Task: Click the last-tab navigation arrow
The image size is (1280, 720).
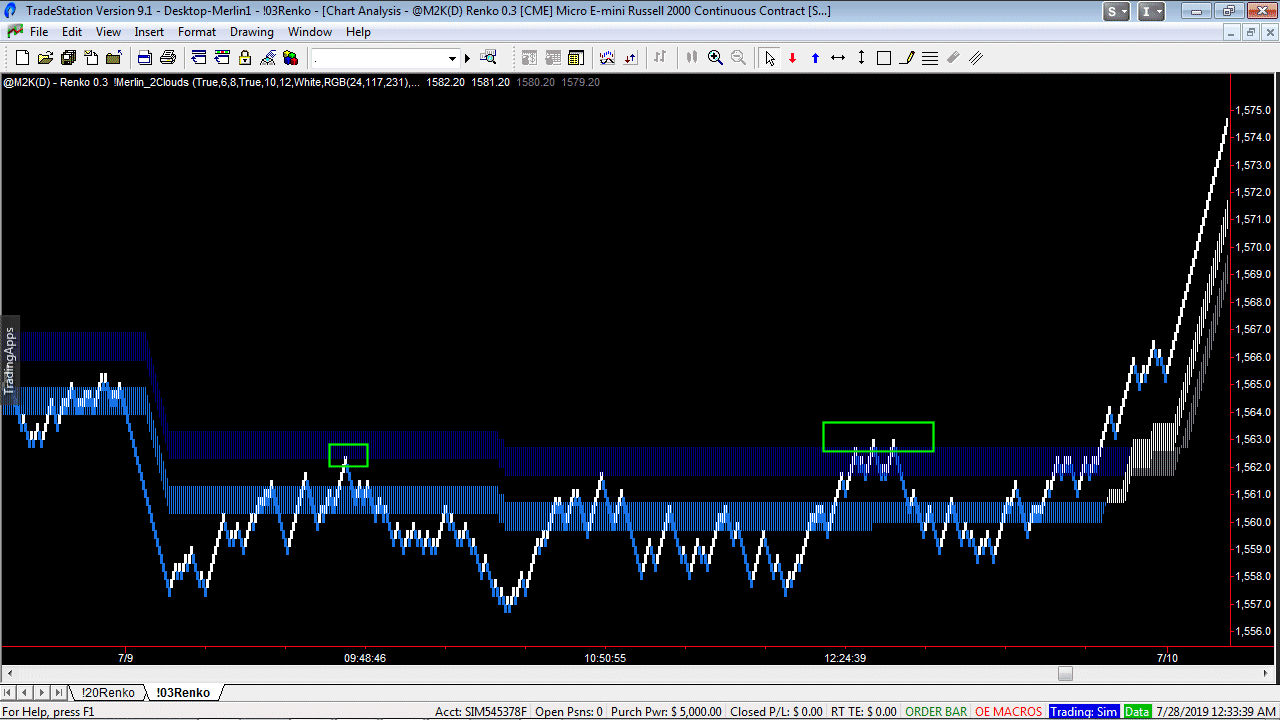Action: [60, 692]
